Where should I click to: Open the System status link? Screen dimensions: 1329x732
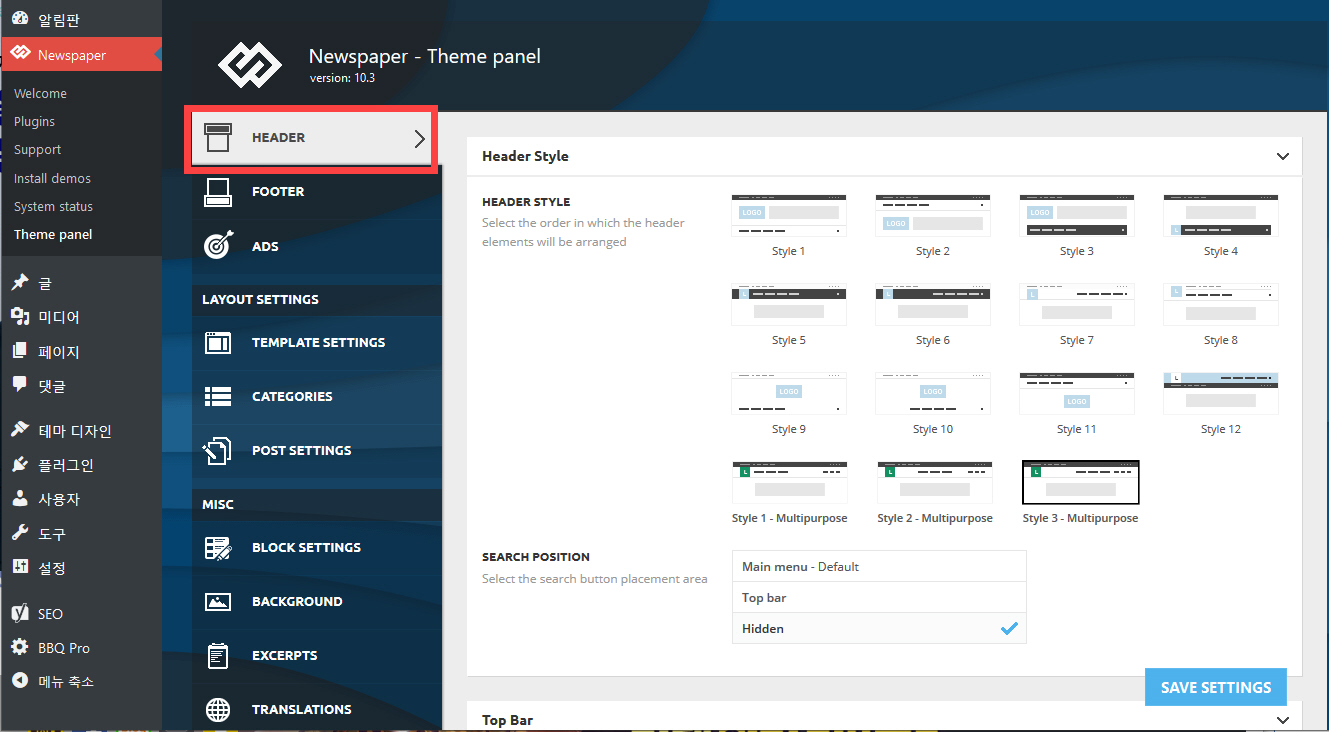pos(54,206)
